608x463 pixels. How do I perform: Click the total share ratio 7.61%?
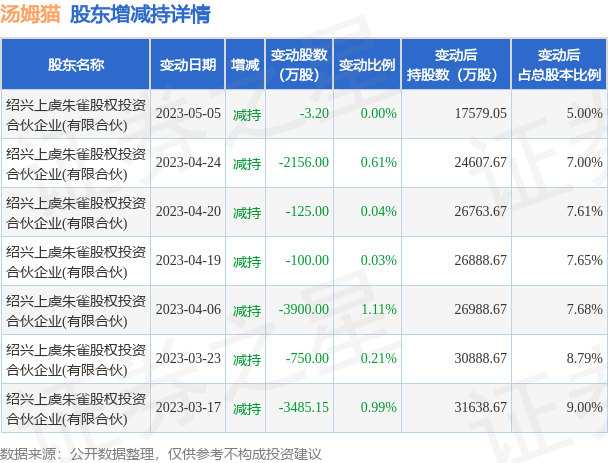[584, 212]
